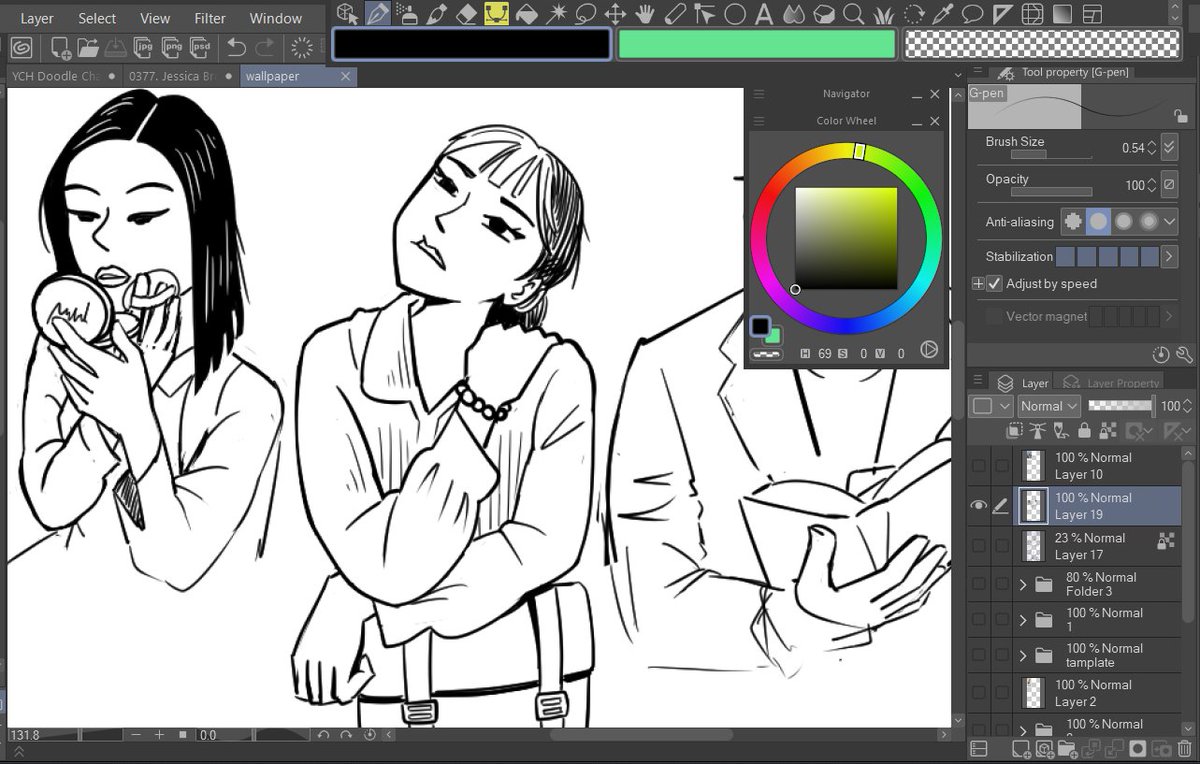Choose the Text tool
This screenshot has width=1200, height=764.
(765, 14)
